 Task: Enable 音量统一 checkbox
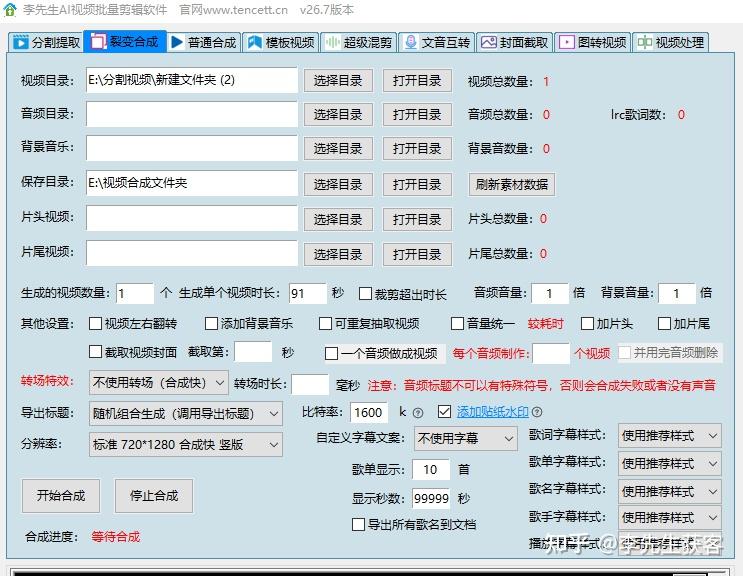coord(457,324)
